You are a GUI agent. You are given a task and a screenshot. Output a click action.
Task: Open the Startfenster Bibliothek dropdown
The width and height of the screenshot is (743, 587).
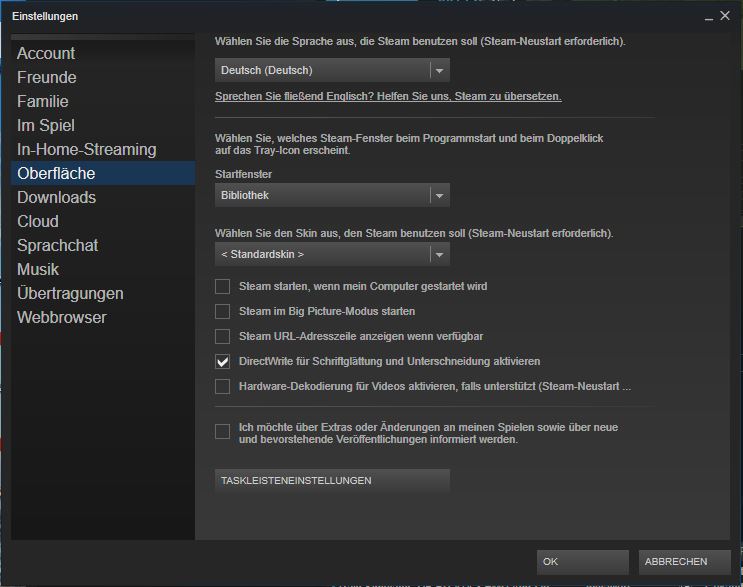coord(332,195)
